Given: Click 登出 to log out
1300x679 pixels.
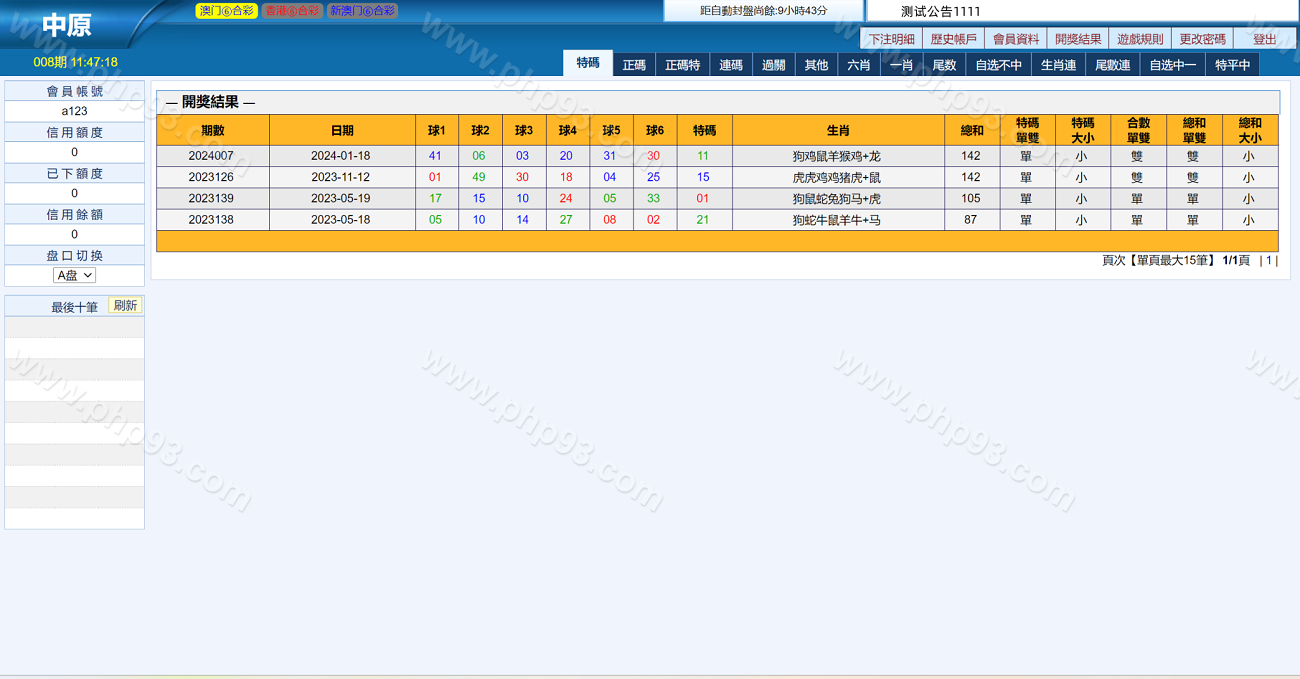Looking at the screenshot, I should 1264,39.
